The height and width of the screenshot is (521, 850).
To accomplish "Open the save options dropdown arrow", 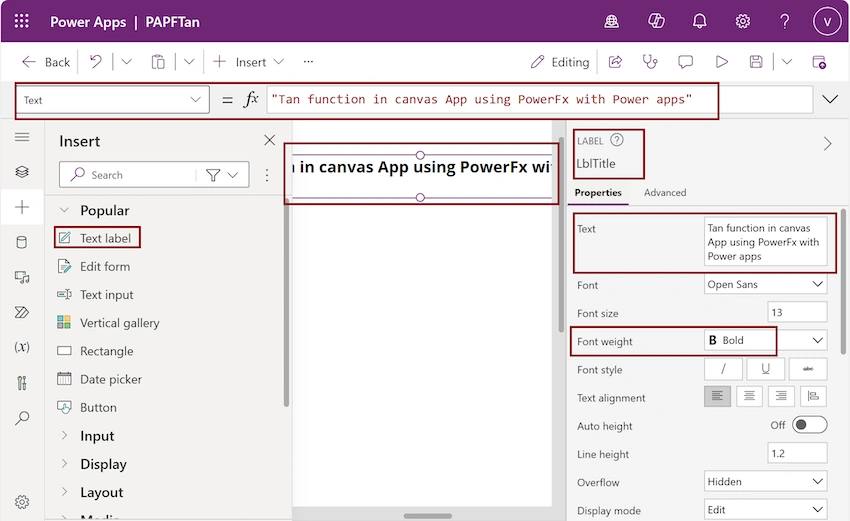I will pyautogui.click(x=787, y=62).
